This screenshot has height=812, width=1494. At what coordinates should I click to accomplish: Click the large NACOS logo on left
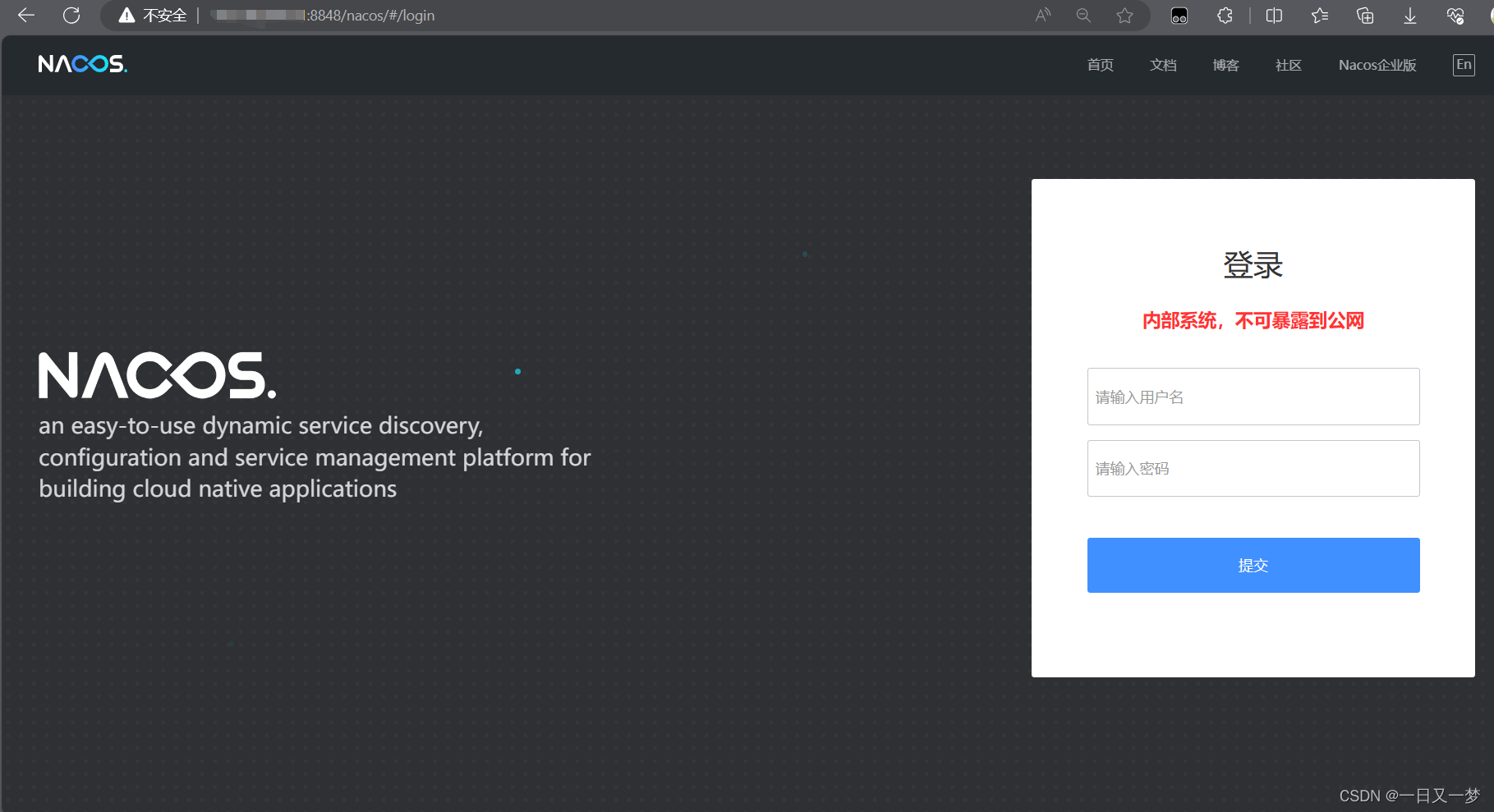pos(157,375)
